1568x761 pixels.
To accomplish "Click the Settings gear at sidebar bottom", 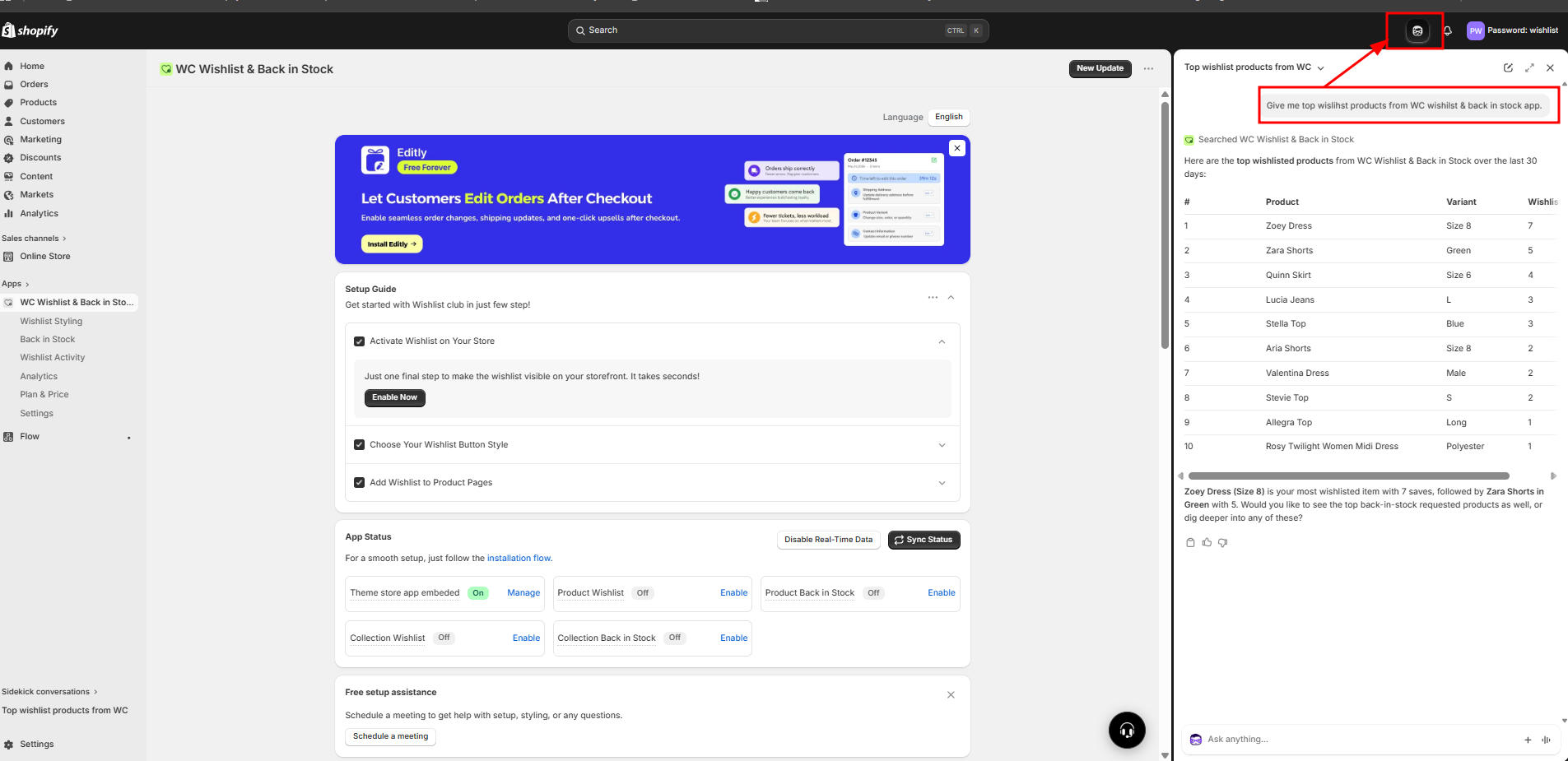I will (8, 745).
